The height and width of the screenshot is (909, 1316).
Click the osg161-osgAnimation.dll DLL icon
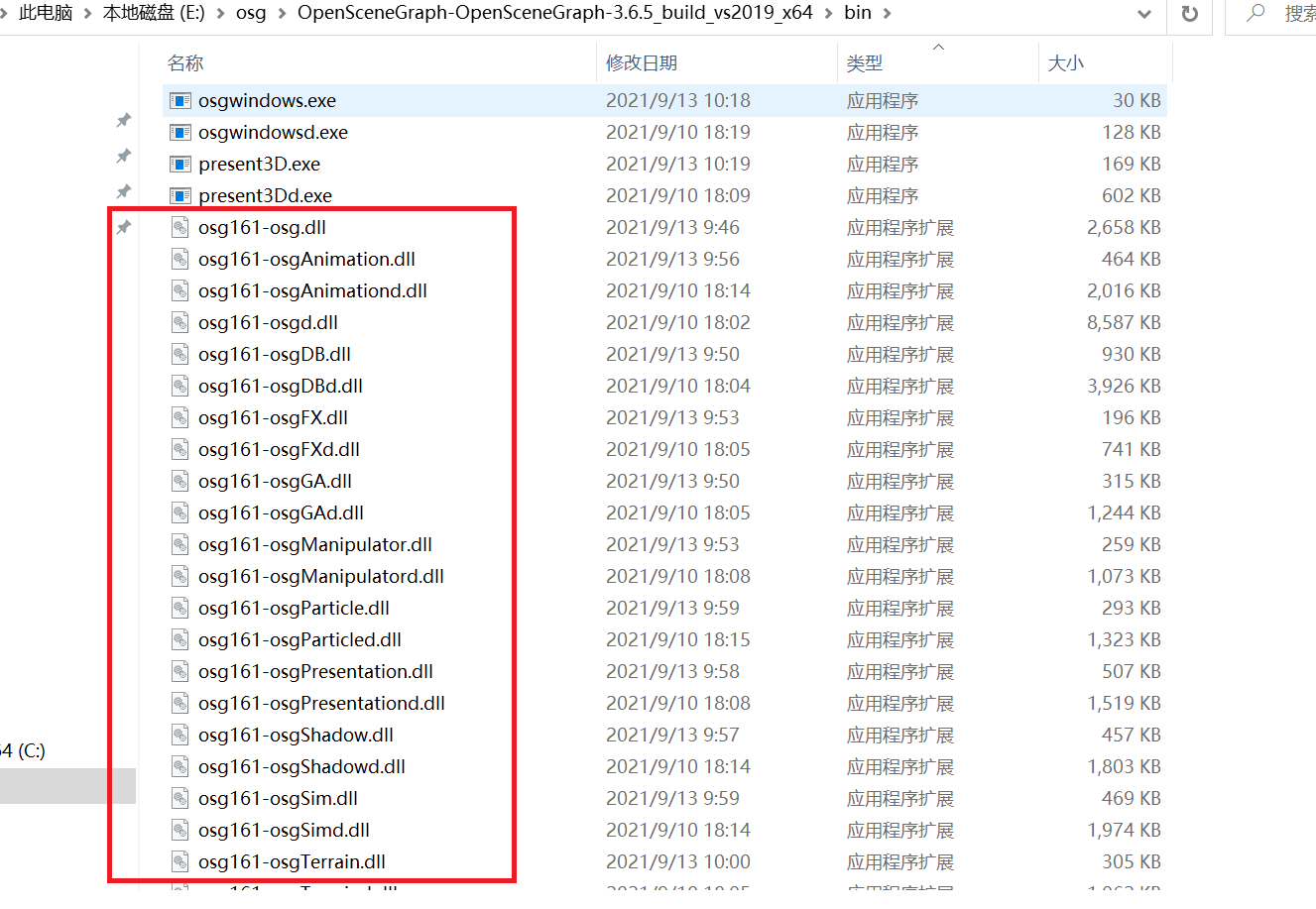pos(180,259)
